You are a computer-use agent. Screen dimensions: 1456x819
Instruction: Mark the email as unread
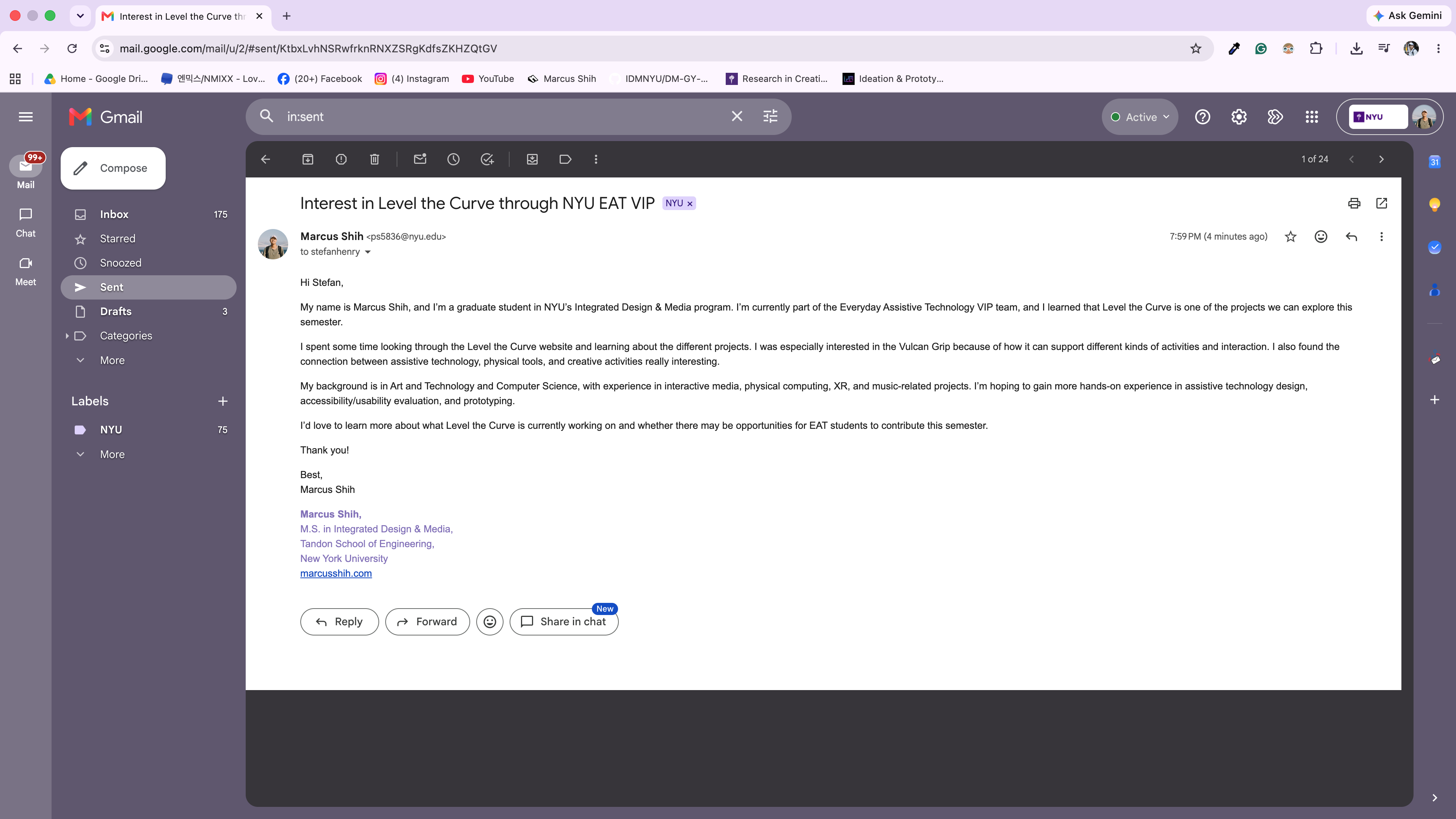(420, 159)
